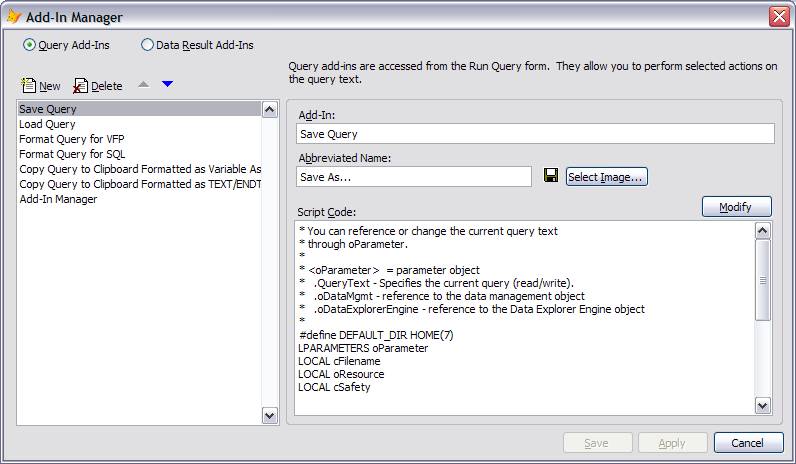Click the #define DEFAULT_DIR HOME(7) line
This screenshot has height=464, width=796.
click(x=376, y=335)
